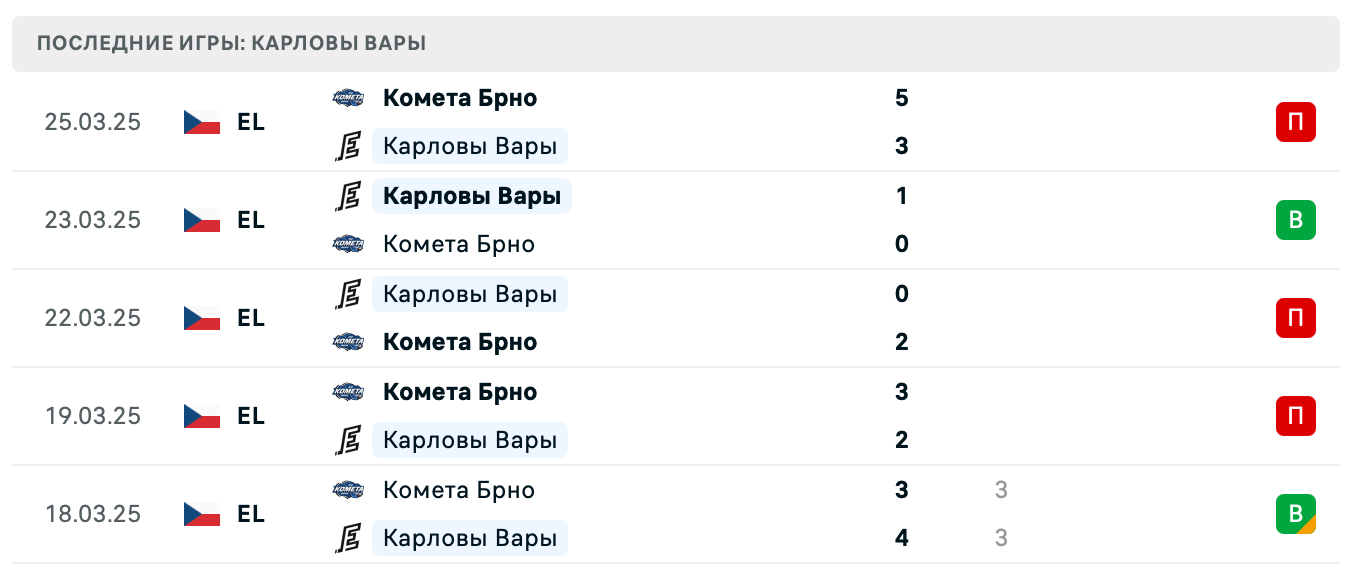This screenshot has height=578, width=1354.
Task: Click the Czech flag next to the 23.03.25 game
Action: pyautogui.click(x=200, y=220)
